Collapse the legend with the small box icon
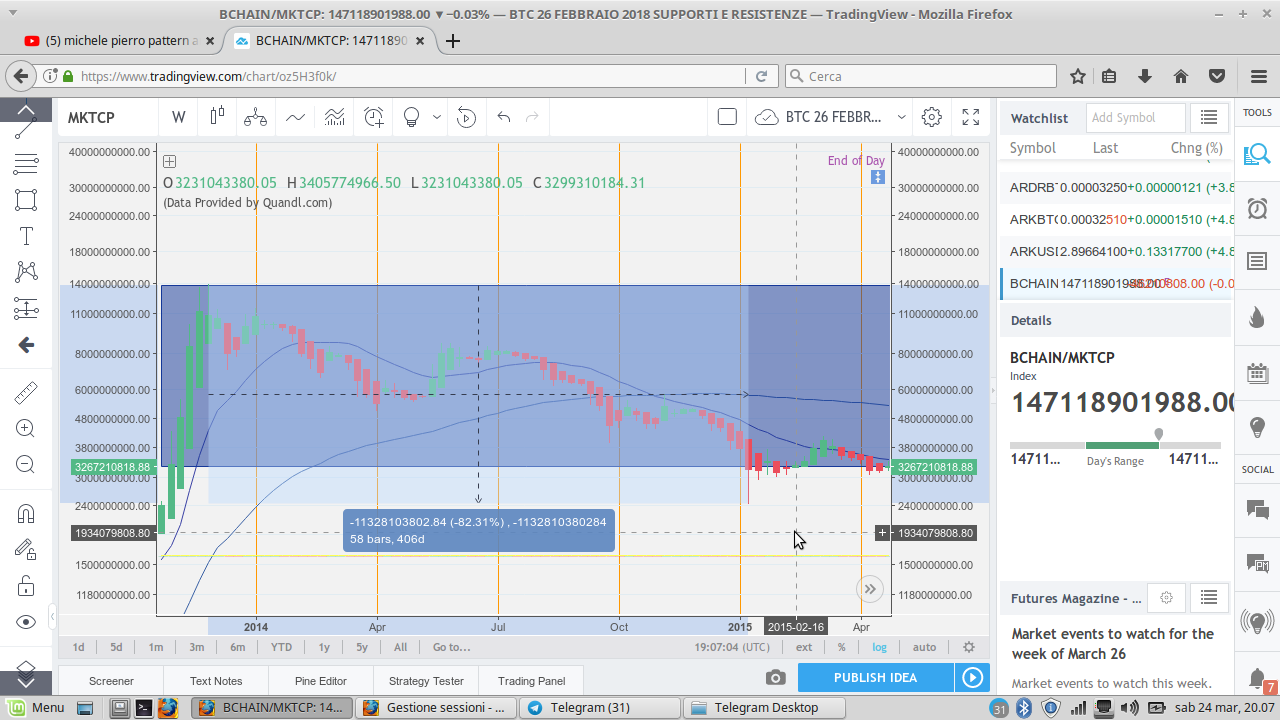 [x=170, y=161]
